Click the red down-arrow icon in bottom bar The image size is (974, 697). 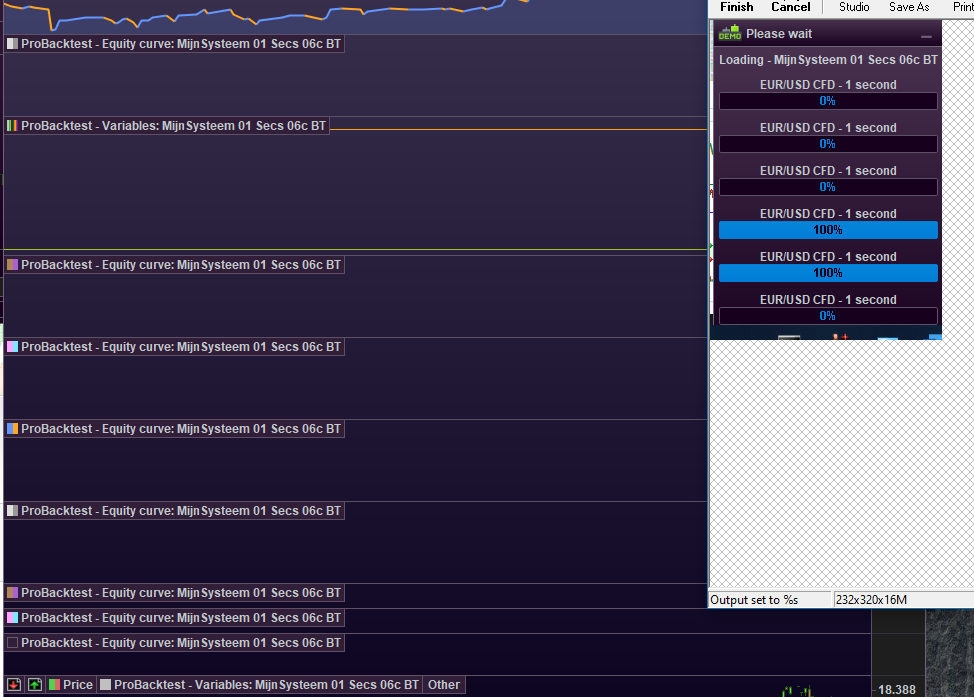click(x=14, y=685)
